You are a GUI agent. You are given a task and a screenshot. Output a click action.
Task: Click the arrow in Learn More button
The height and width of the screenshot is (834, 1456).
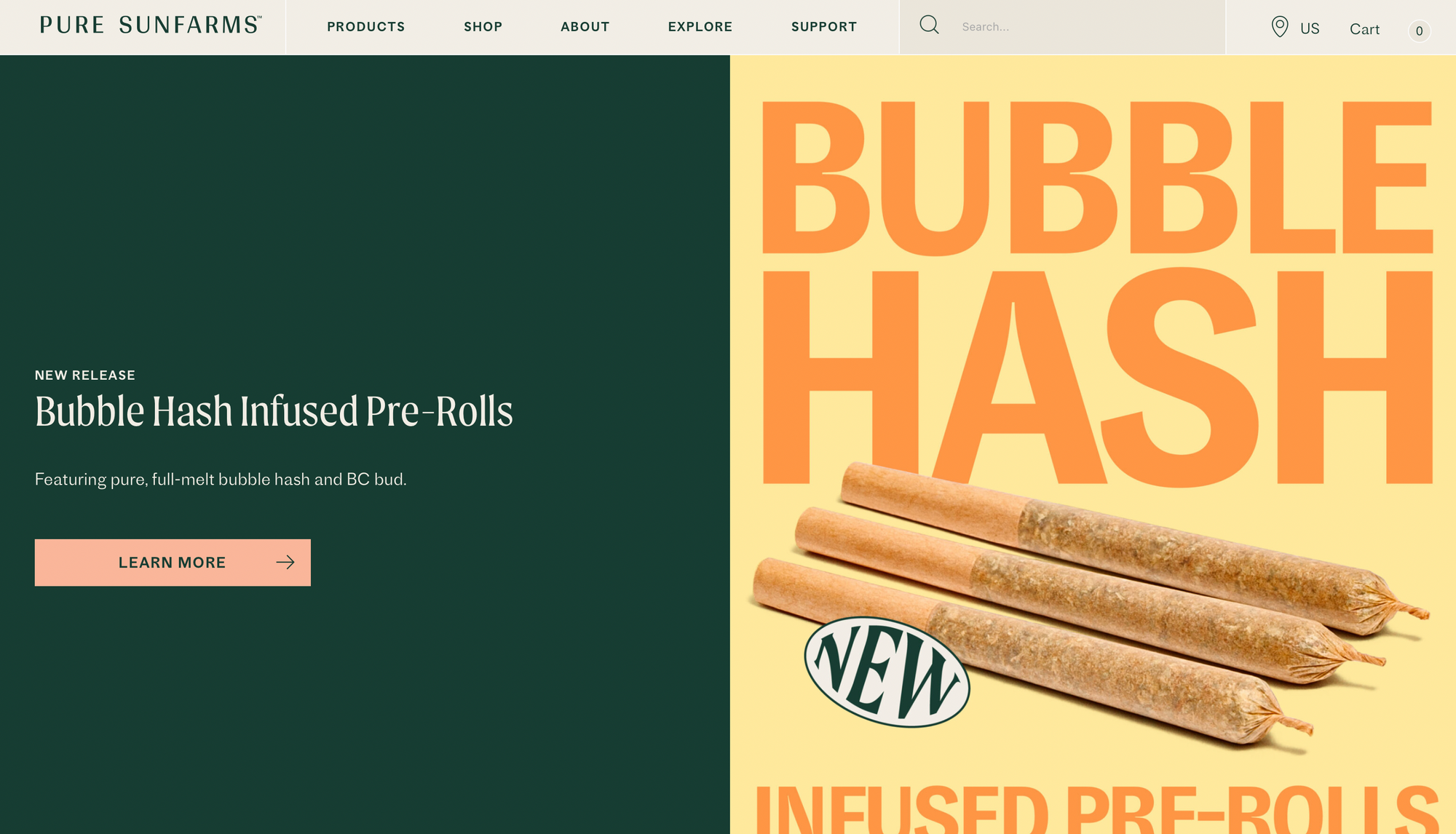[x=285, y=562]
